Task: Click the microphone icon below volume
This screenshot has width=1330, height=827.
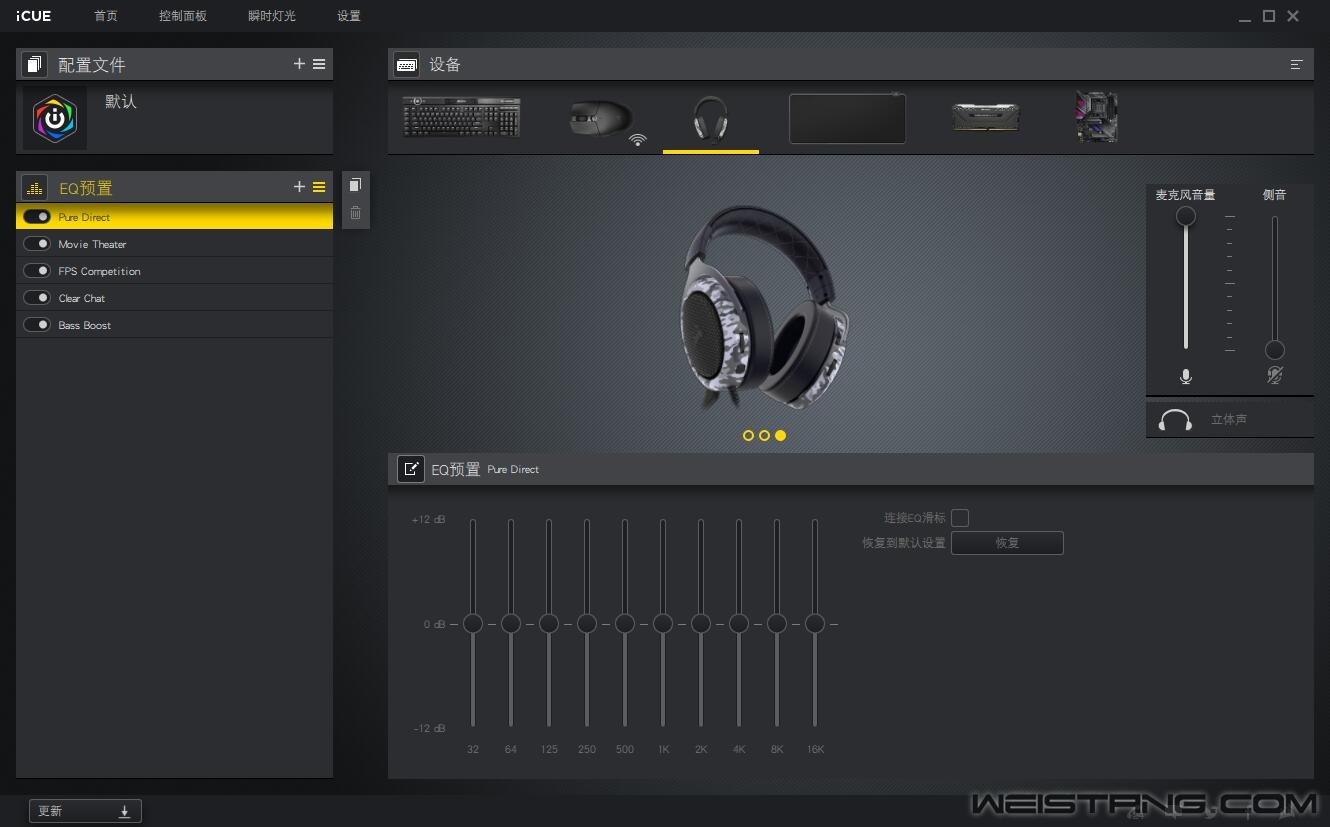Action: pyautogui.click(x=1186, y=376)
